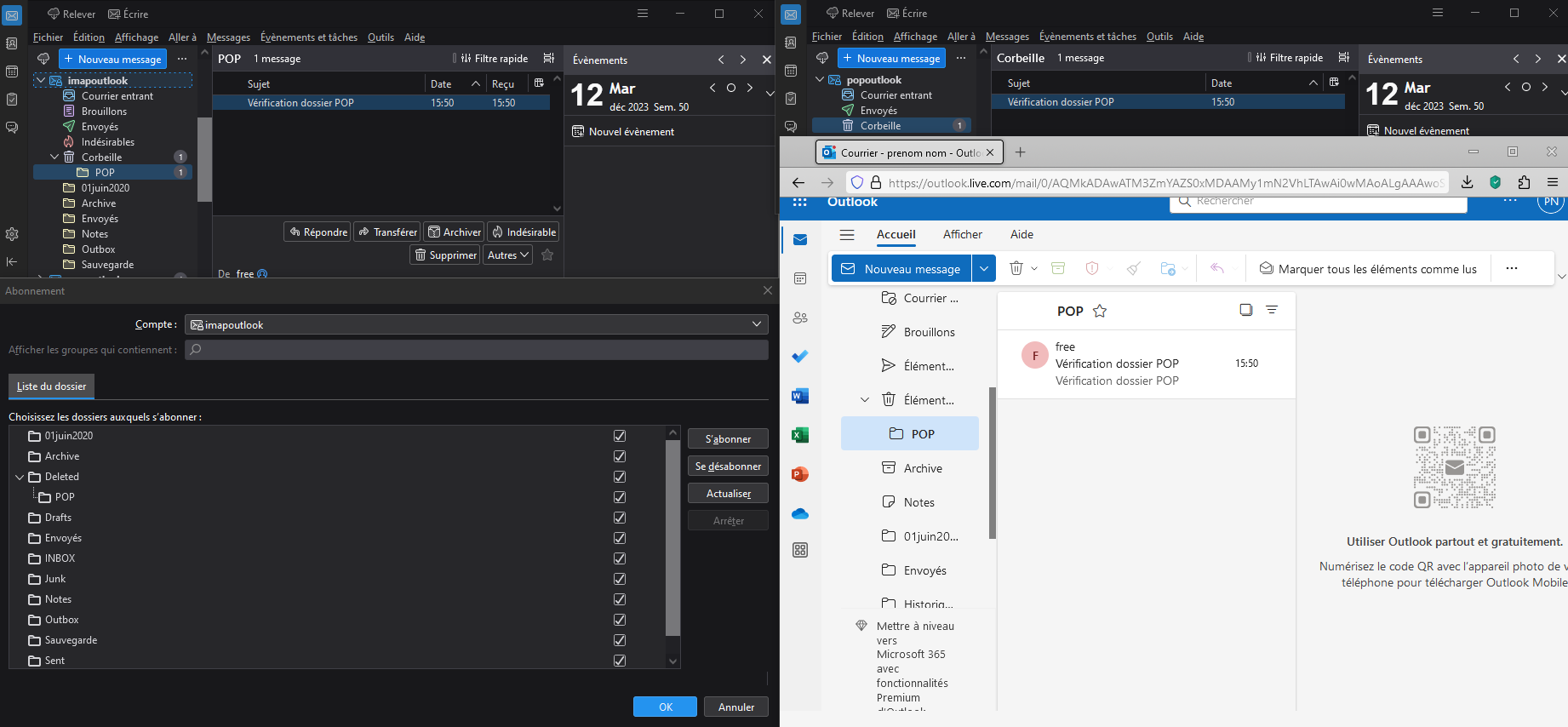This screenshot has width=1568, height=727.
Task: Click the star icon beside Autres
Action: (x=547, y=255)
